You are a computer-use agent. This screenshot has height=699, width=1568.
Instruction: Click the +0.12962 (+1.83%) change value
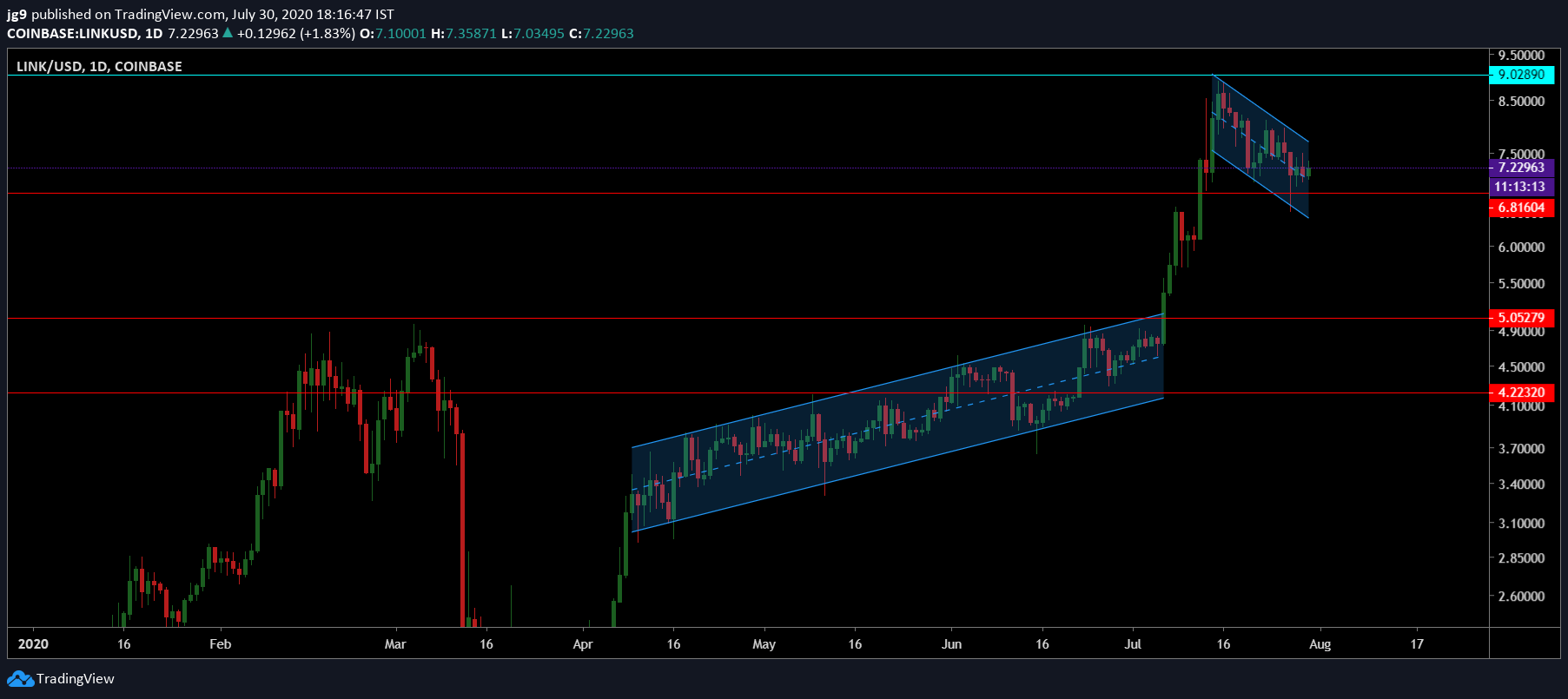pyautogui.click(x=295, y=34)
